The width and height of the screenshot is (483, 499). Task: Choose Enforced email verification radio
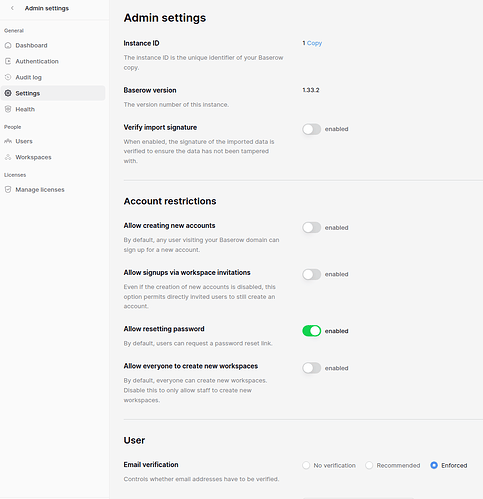(434, 465)
